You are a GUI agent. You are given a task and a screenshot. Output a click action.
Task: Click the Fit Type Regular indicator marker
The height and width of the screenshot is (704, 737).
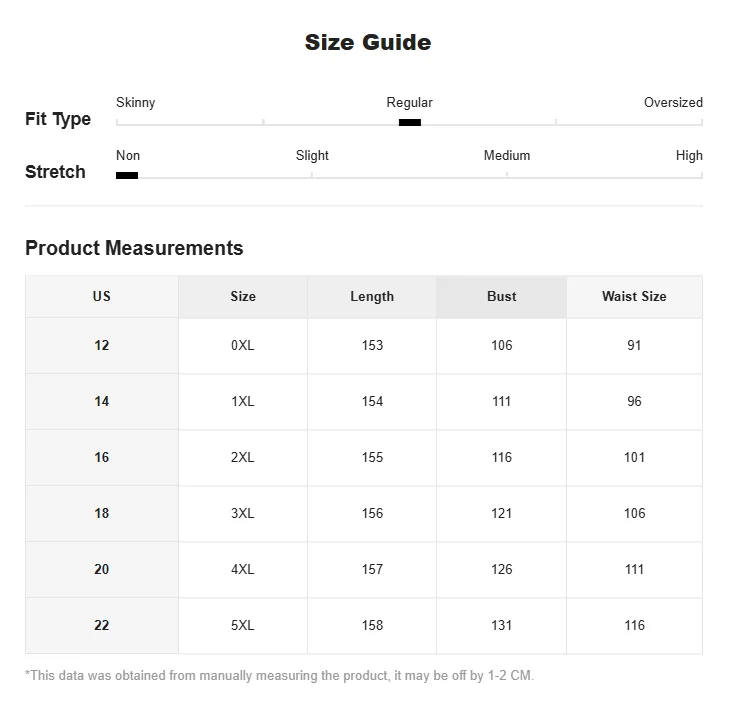point(409,123)
